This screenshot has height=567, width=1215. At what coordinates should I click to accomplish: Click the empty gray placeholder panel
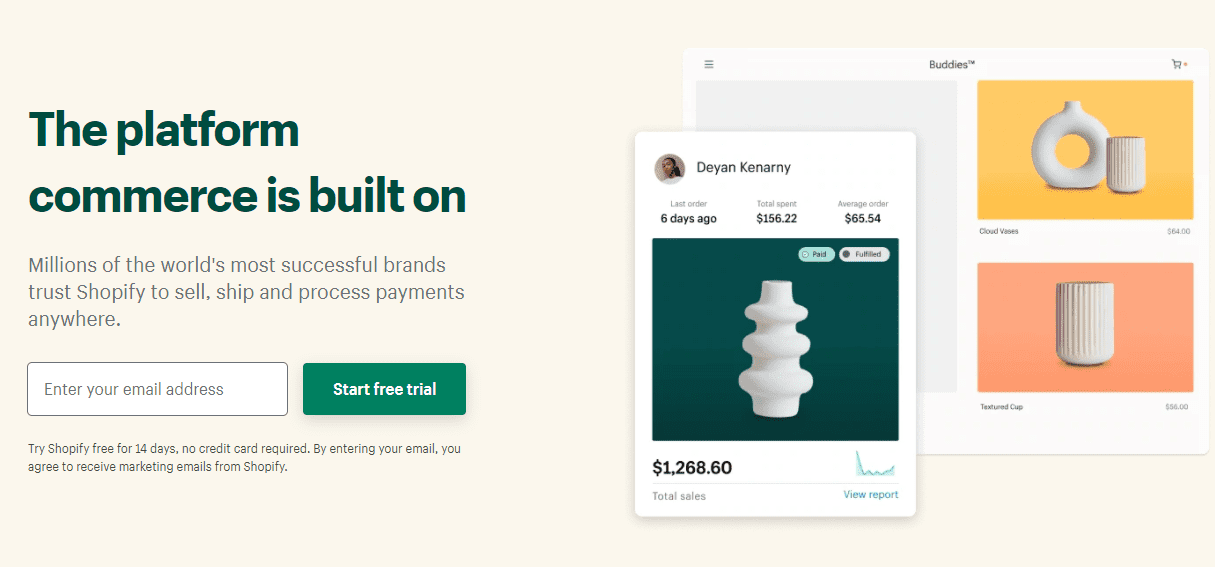point(826,236)
